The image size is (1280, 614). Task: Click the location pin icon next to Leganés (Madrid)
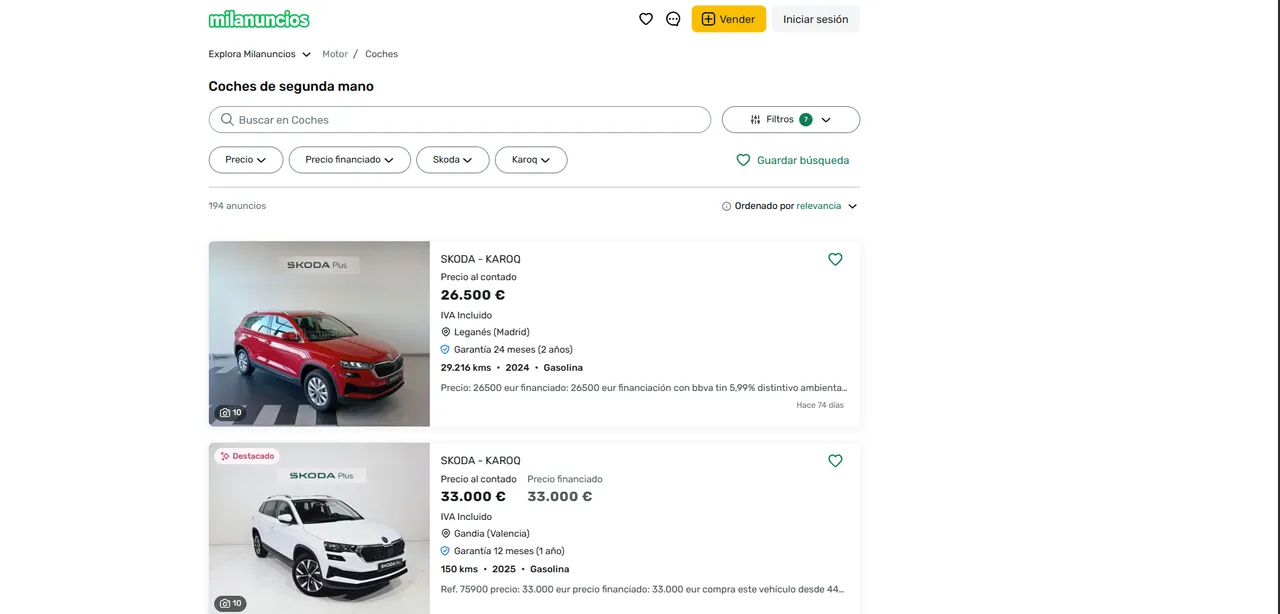pyautogui.click(x=445, y=331)
